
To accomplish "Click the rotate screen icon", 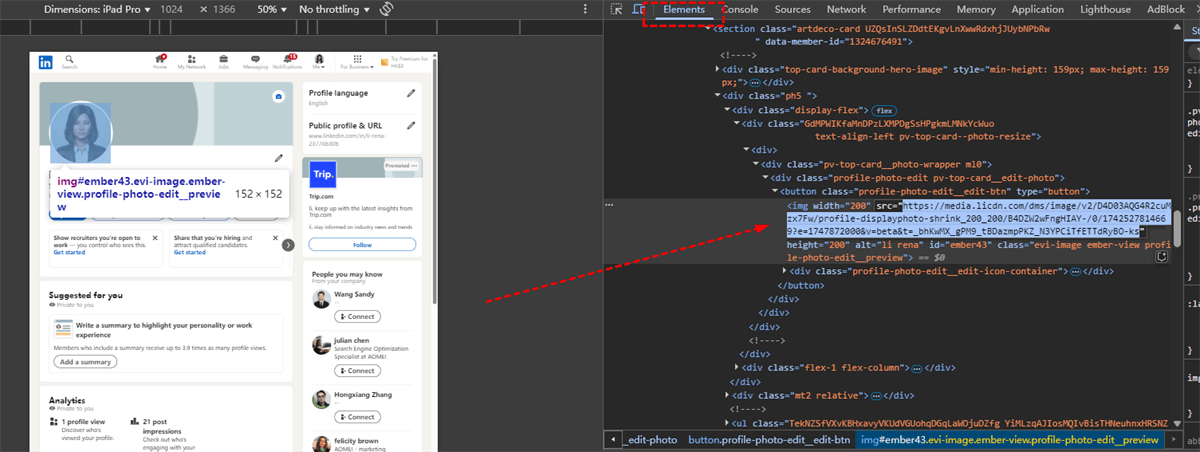I will (x=388, y=9).
